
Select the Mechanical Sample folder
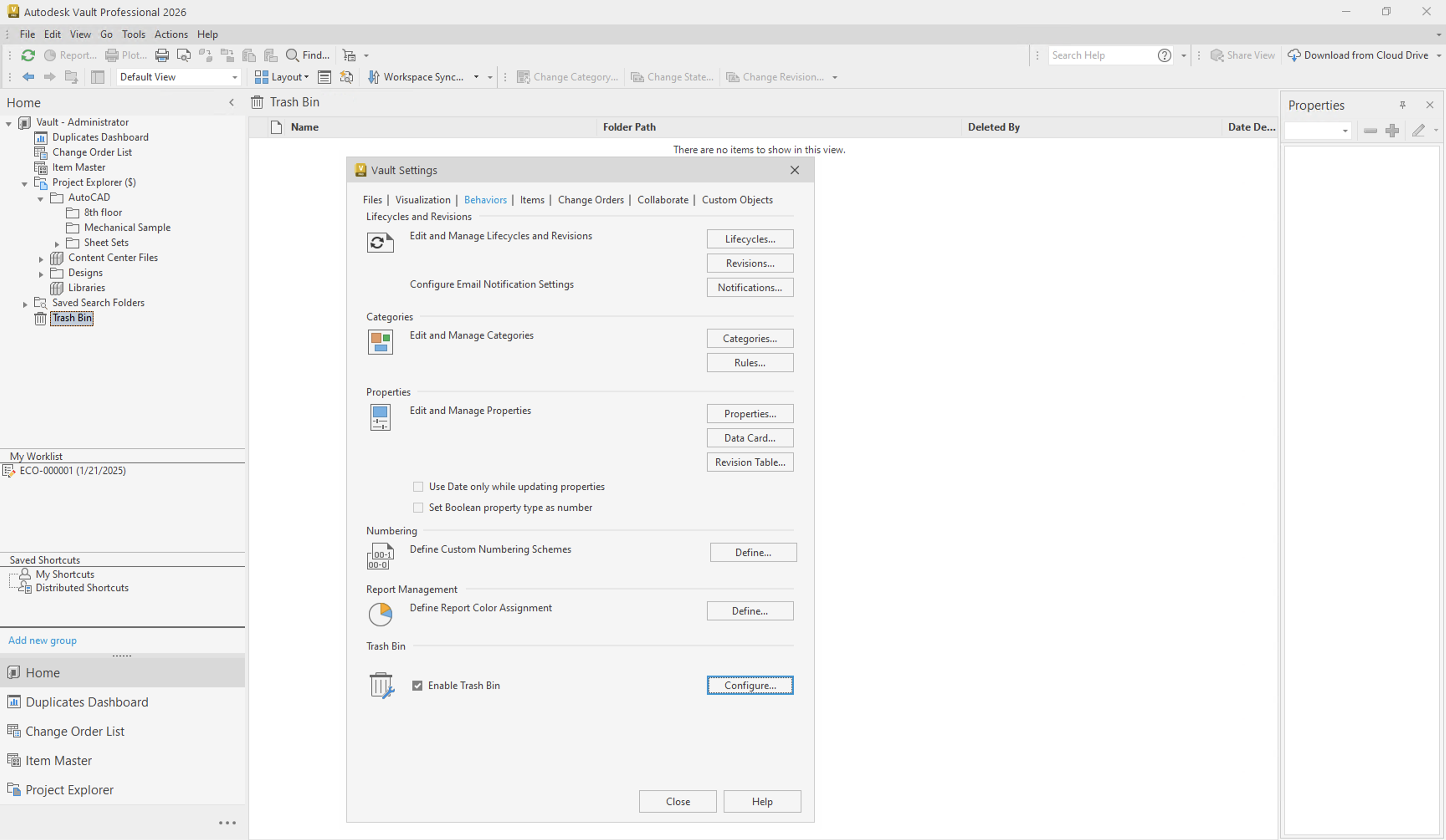click(127, 227)
